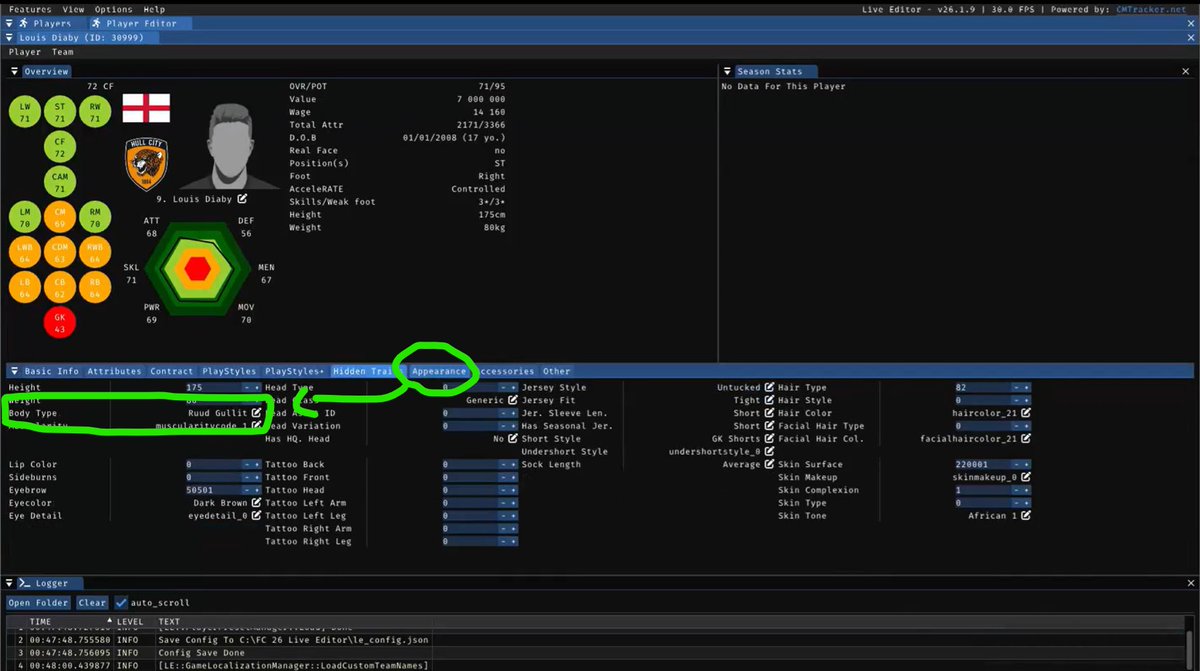Edit the Louis Diaby player name
Screen dimensions: 1200x671
point(242,200)
